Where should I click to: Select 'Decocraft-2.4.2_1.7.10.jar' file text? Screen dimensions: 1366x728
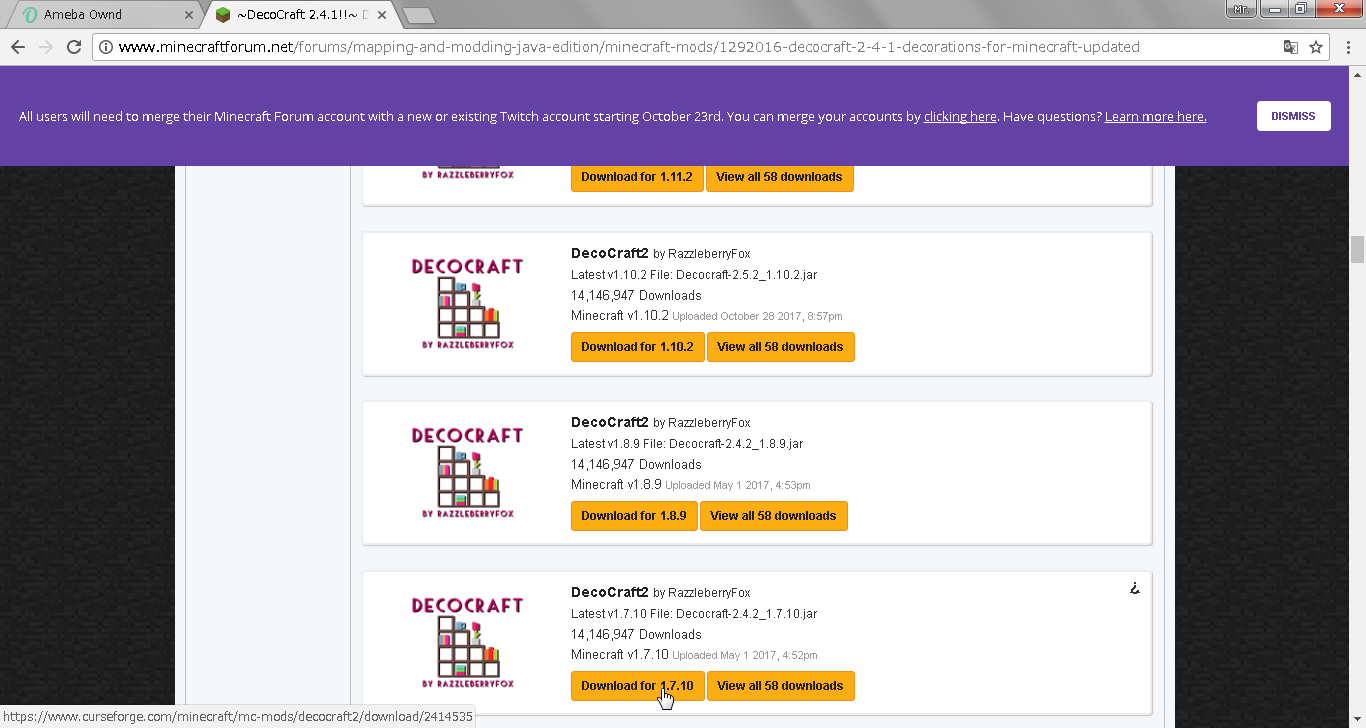point(747,614)
